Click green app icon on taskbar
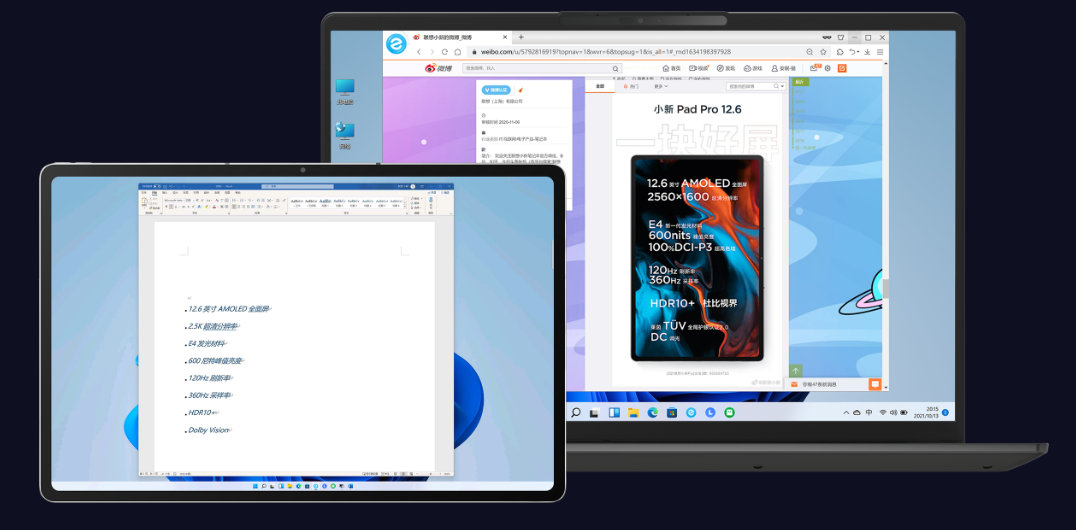 point(729,413)
